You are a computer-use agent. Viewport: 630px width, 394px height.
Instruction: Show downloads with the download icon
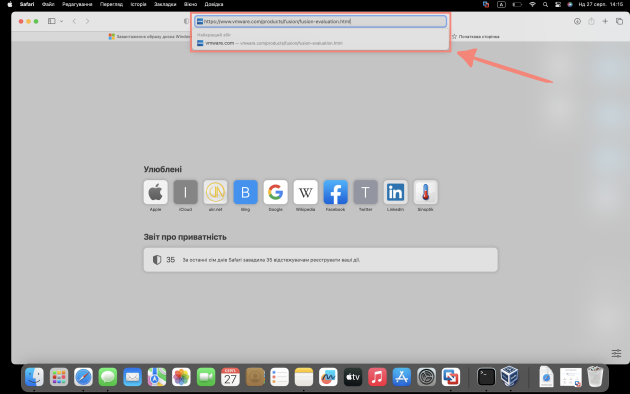click(x=577, y=21)
